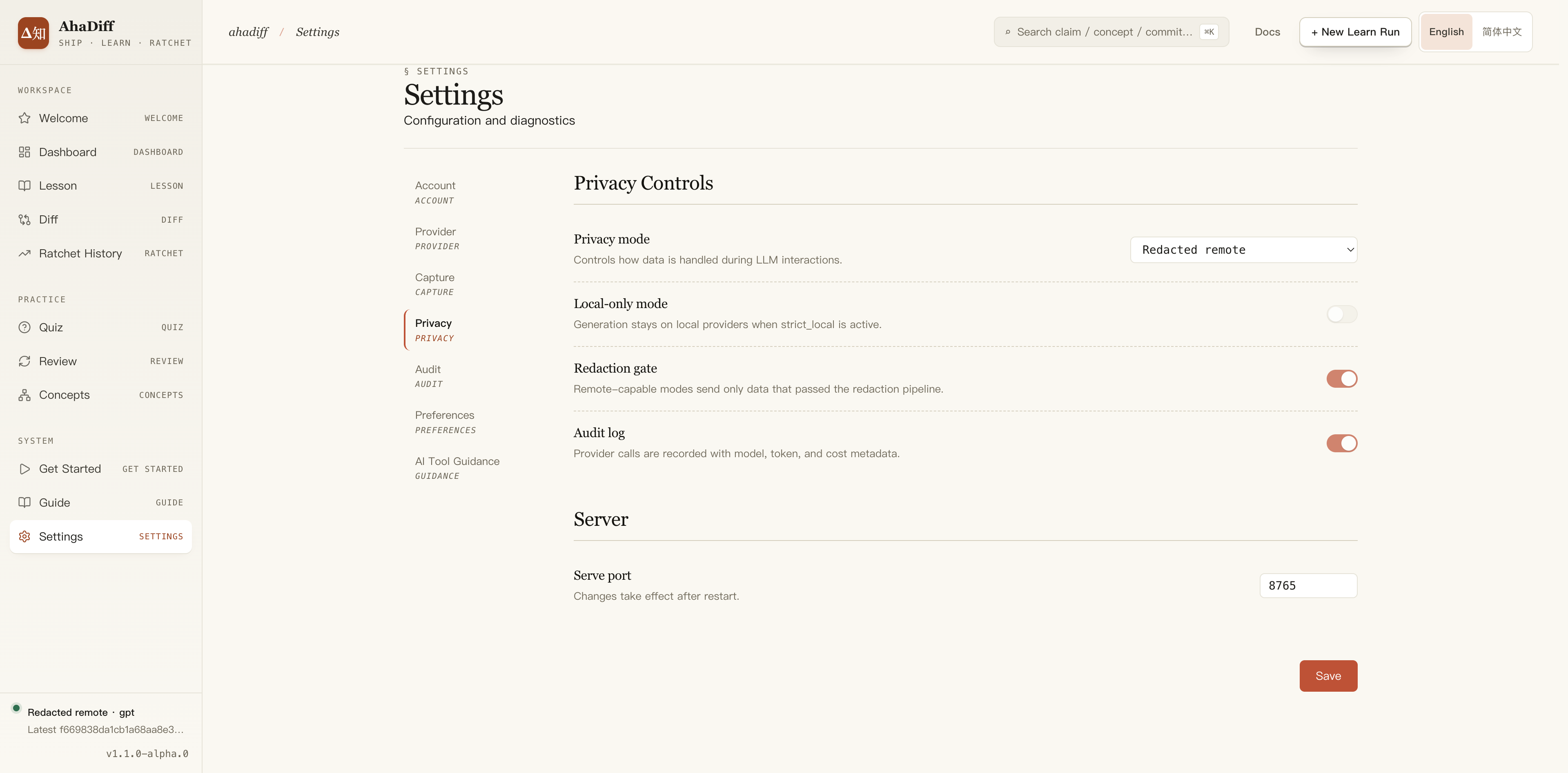Disable the Redaction gate toggle

pos(1341,379)
